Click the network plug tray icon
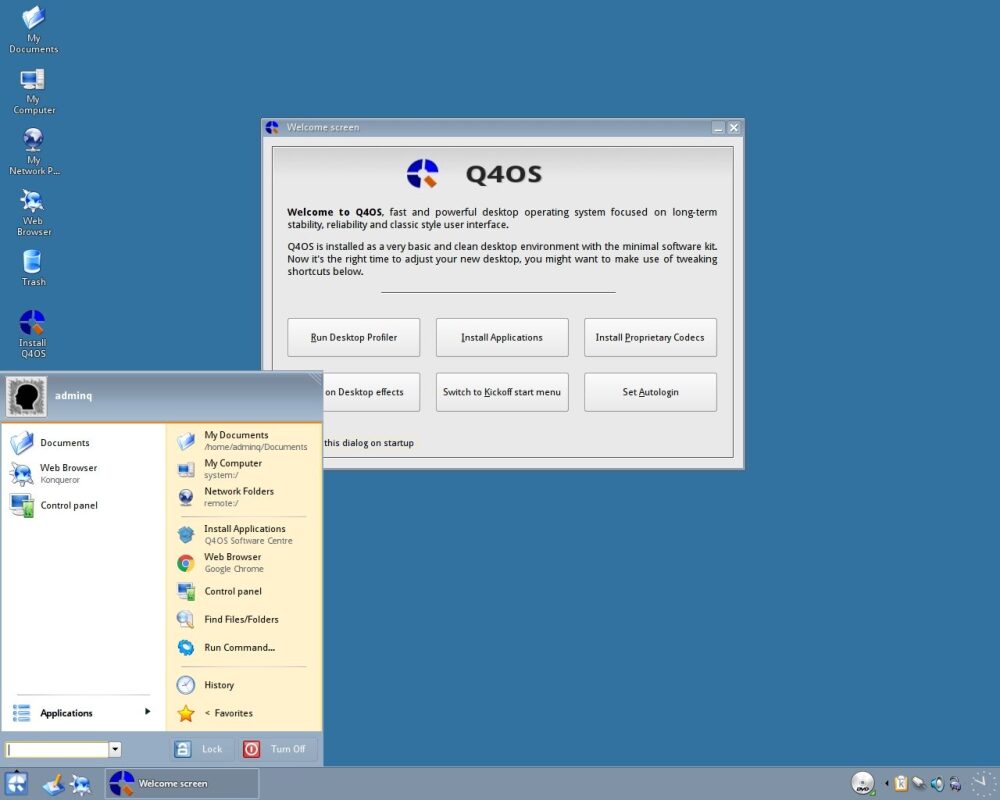 tap(919, 783)
